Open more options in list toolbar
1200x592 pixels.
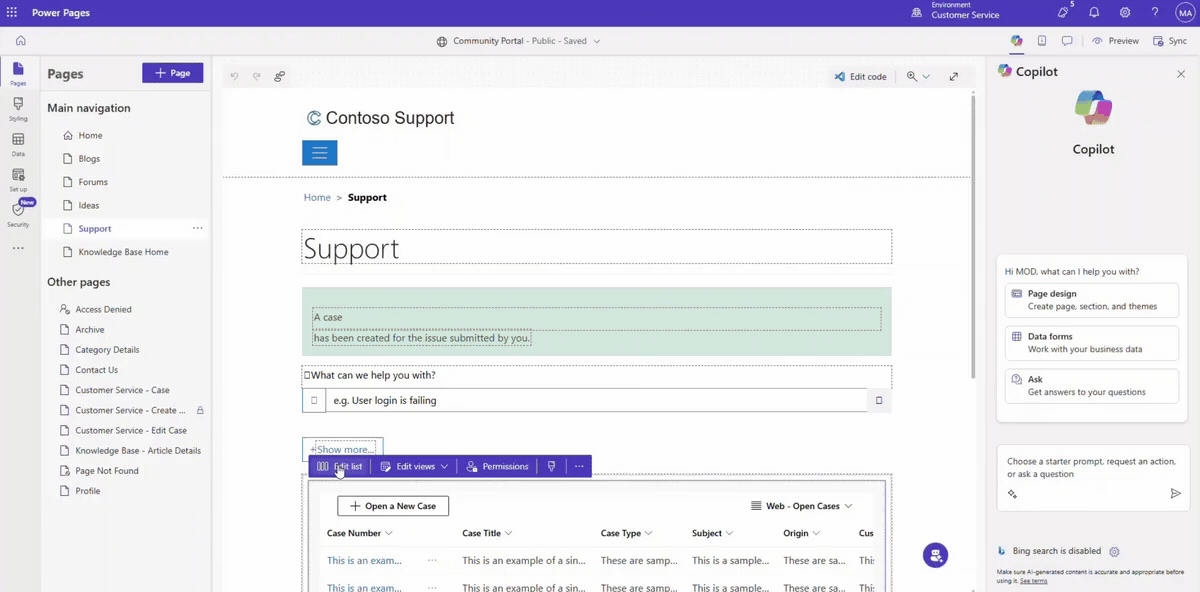coord(578,466)
